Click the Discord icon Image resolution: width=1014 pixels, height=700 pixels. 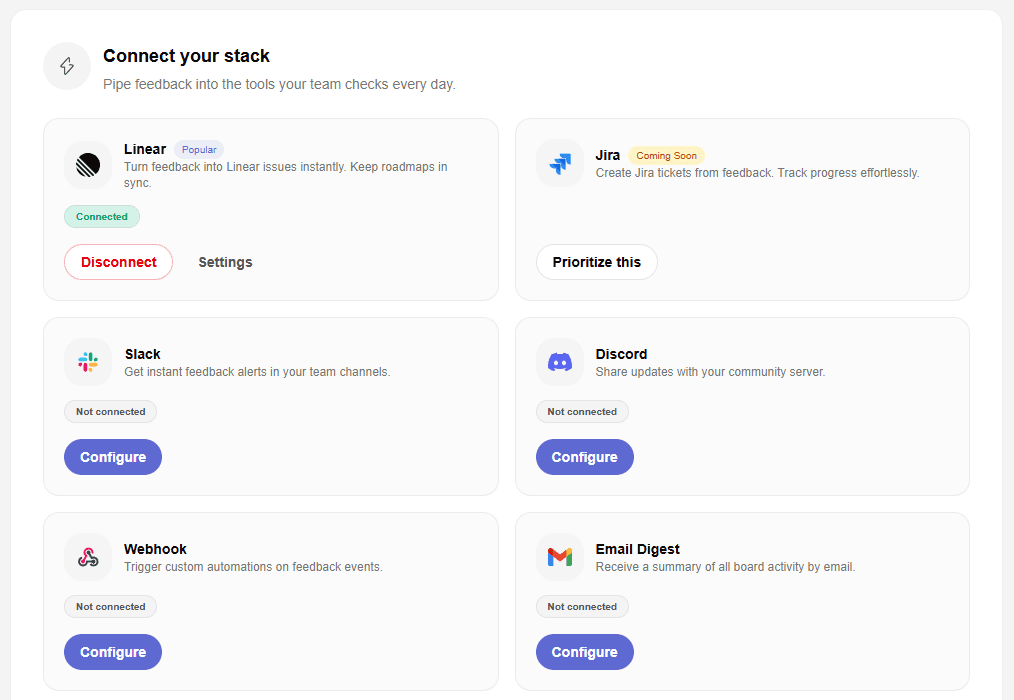(560, 362)
